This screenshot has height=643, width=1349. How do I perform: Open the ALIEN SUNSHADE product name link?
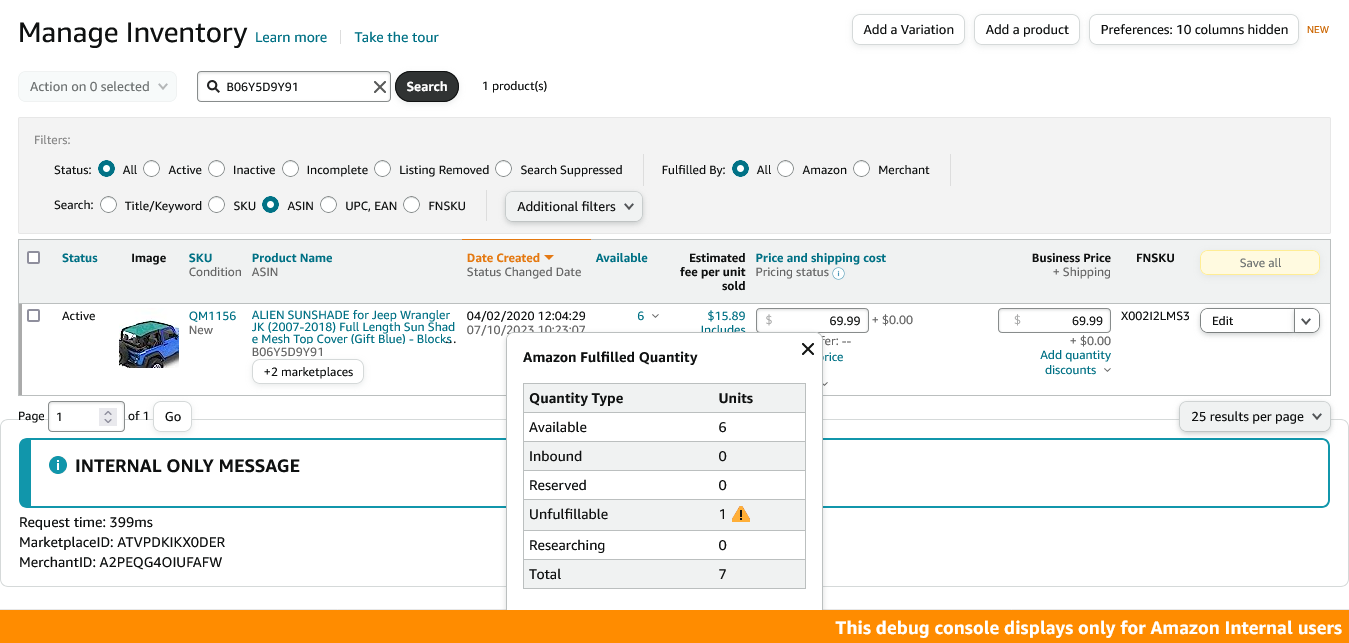click(354, 327)
